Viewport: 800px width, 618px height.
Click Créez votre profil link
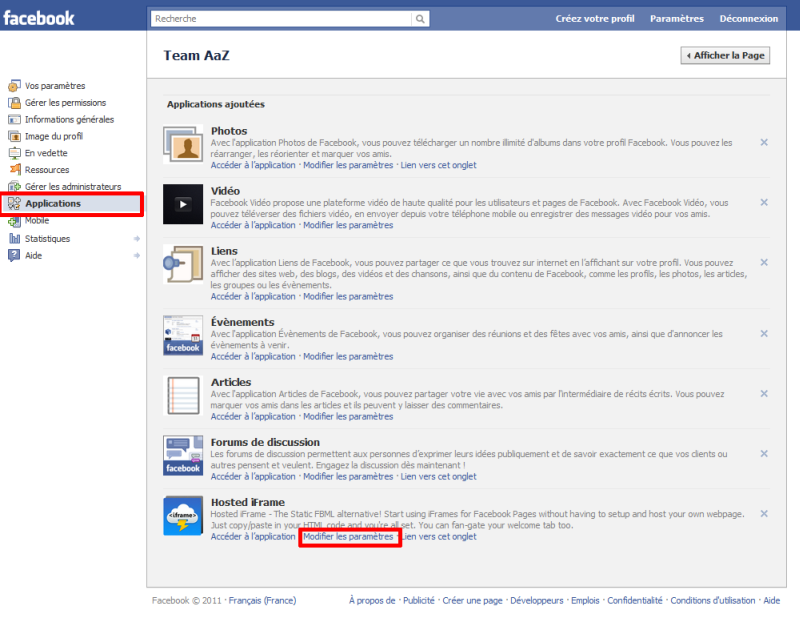(595, 18)
